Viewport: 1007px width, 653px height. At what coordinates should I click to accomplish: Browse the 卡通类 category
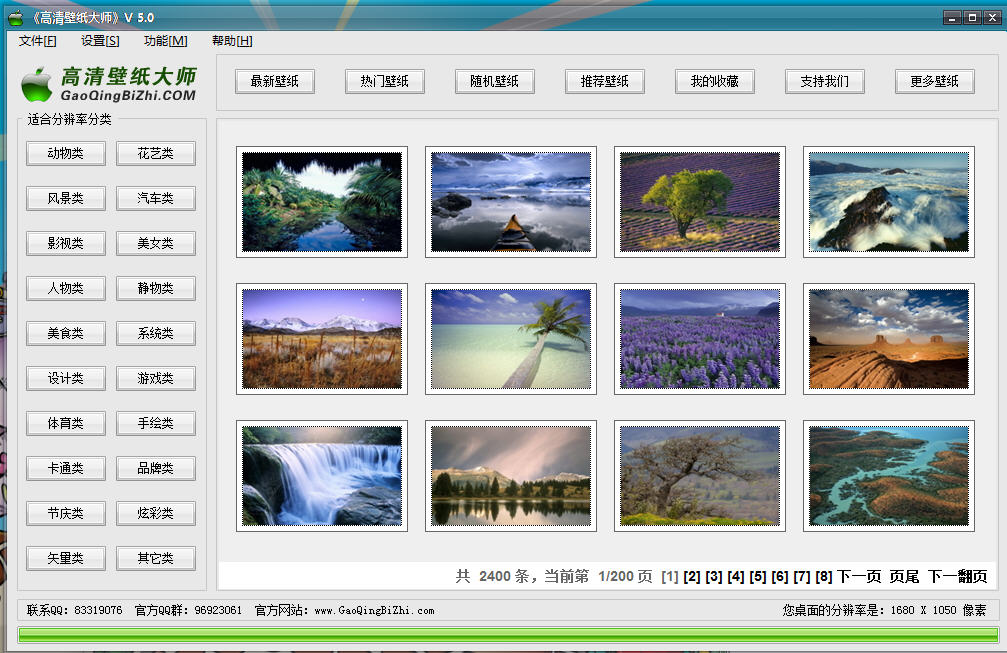[x=66, y=468]
